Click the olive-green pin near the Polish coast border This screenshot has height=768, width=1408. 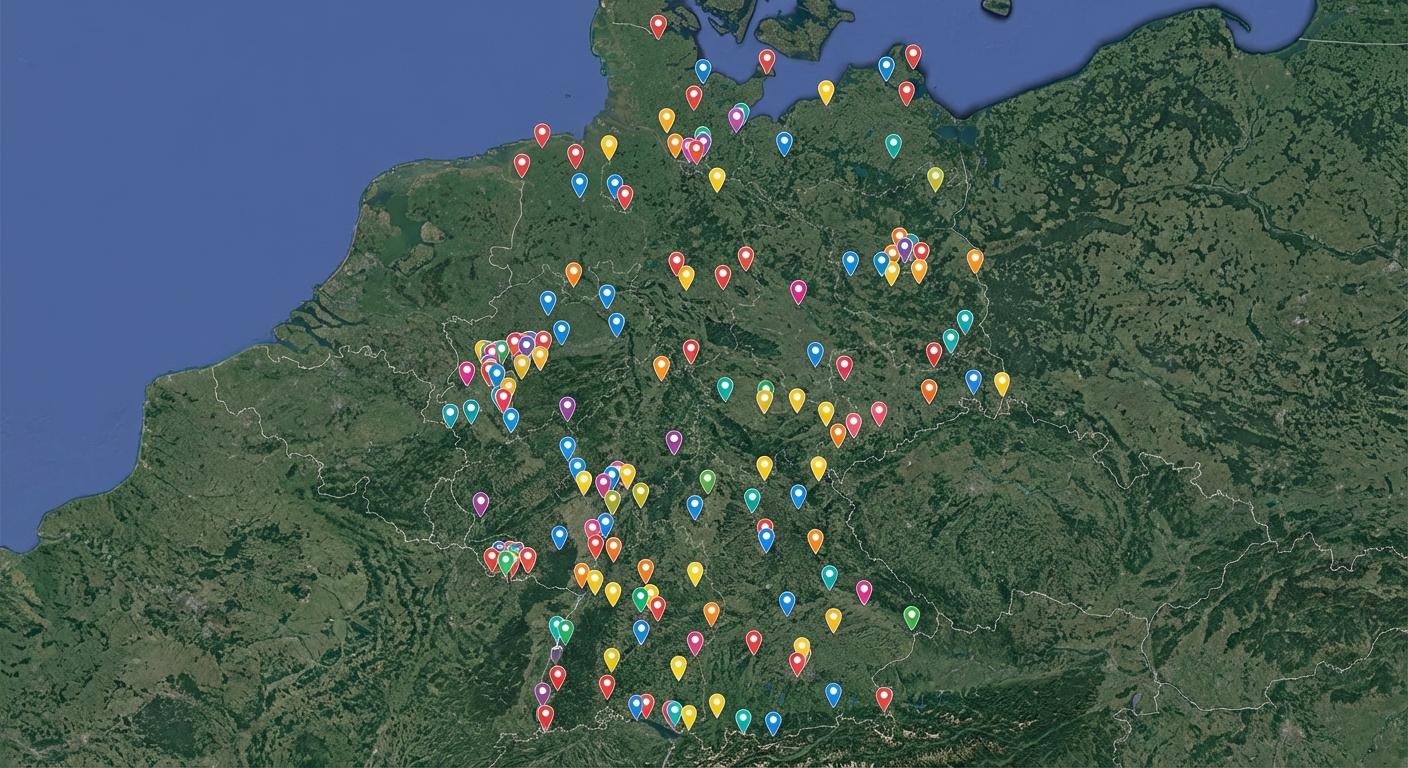pyautogui.click(x=936, y=178)
